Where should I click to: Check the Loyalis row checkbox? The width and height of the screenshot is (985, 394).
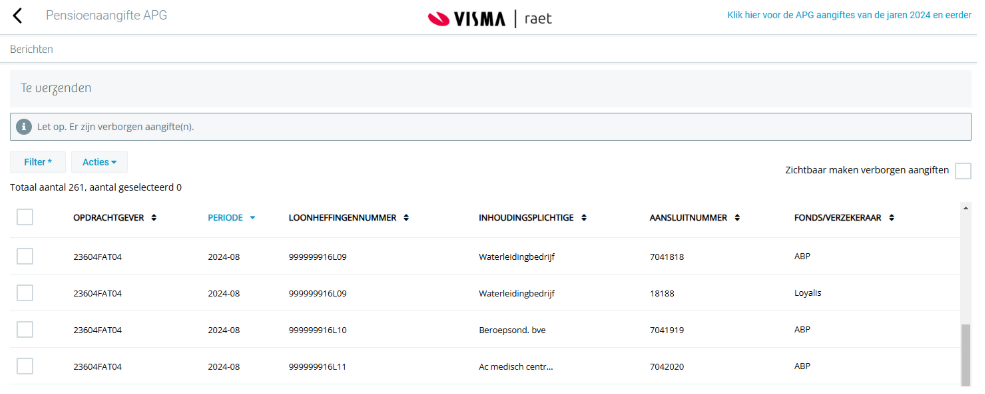[x=24, y=293]
